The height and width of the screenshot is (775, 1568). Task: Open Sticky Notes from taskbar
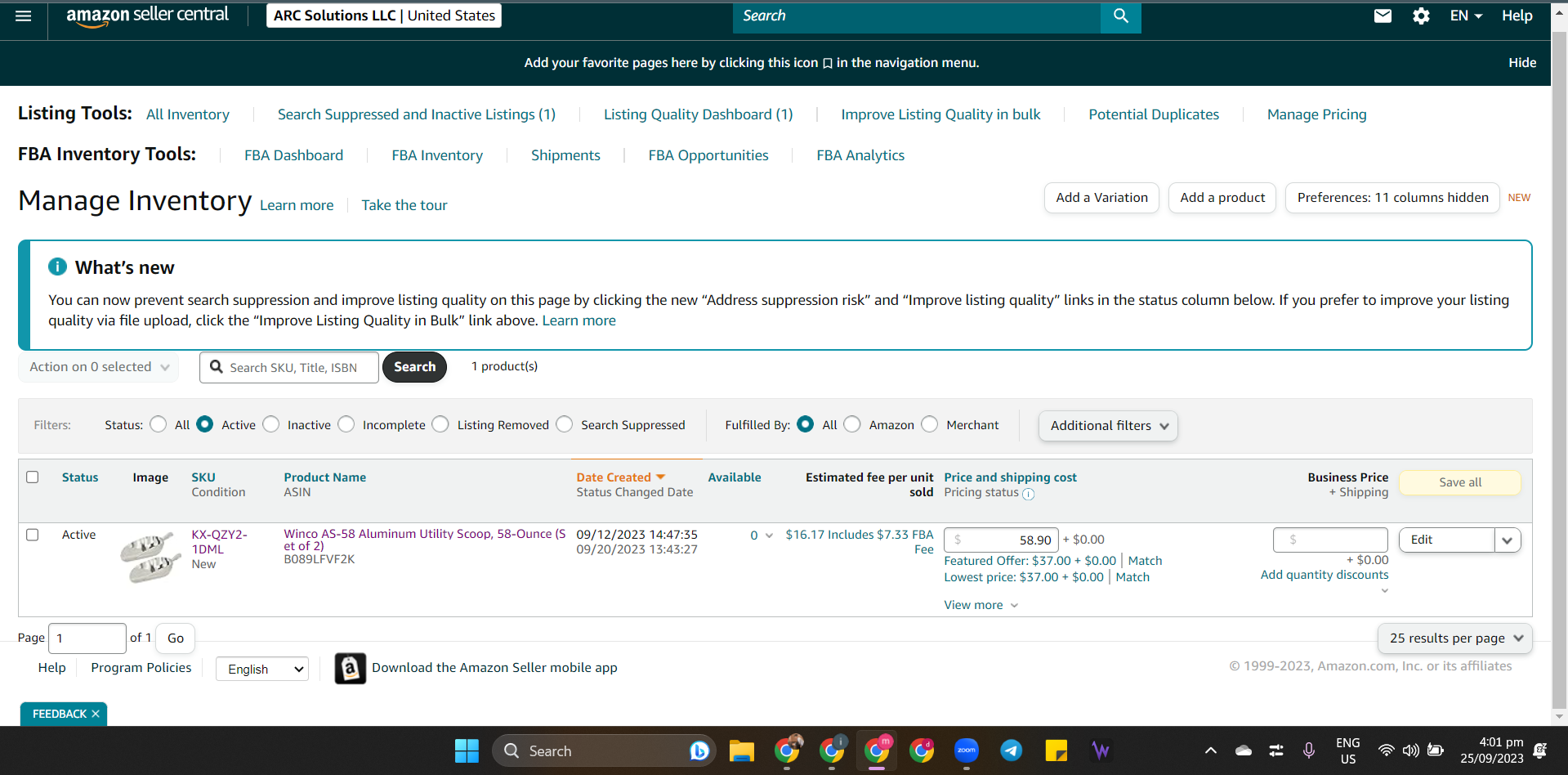1056,750
